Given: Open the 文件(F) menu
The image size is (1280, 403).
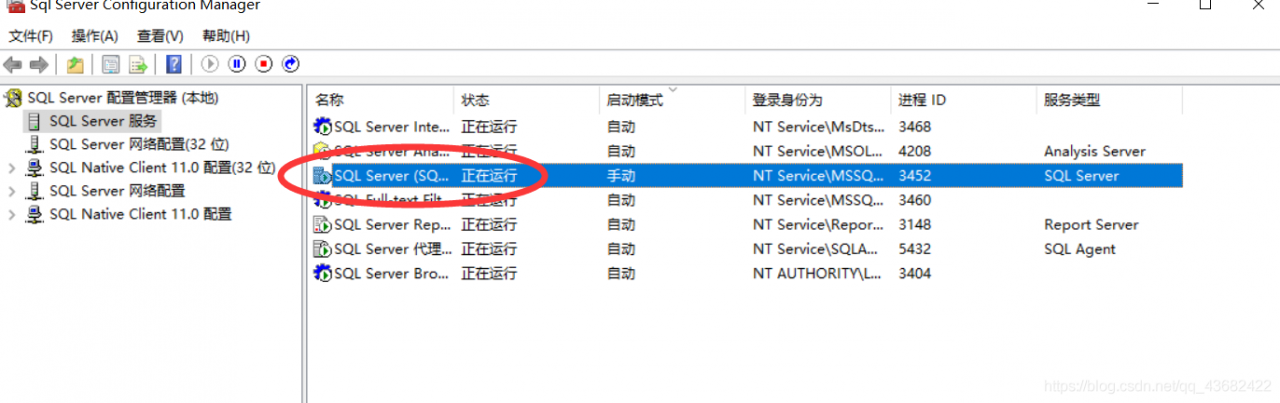Looking at the screenshot, I should click(x=30, y=36).
